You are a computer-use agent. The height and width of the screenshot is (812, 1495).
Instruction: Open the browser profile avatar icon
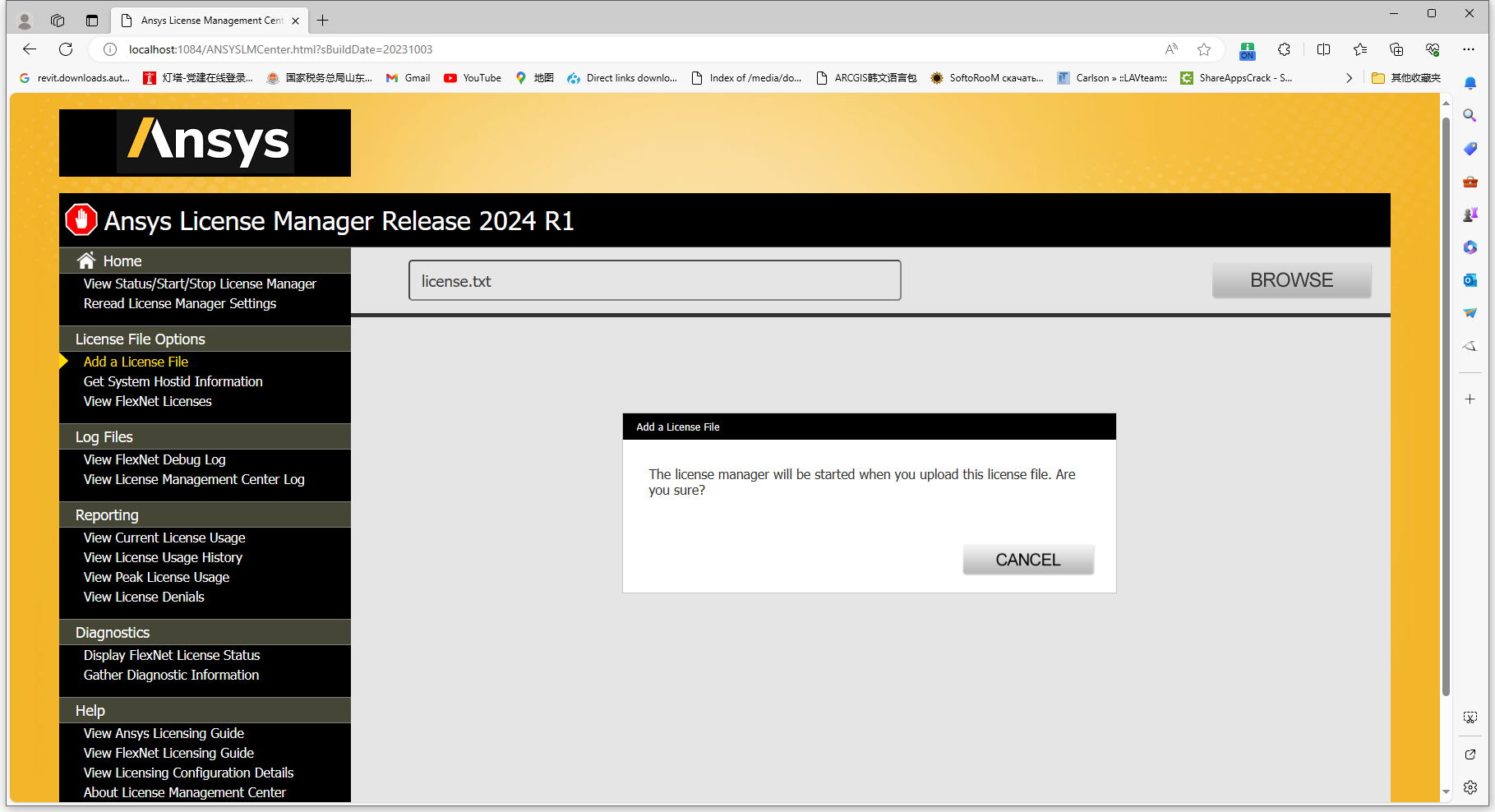point(25,21)
